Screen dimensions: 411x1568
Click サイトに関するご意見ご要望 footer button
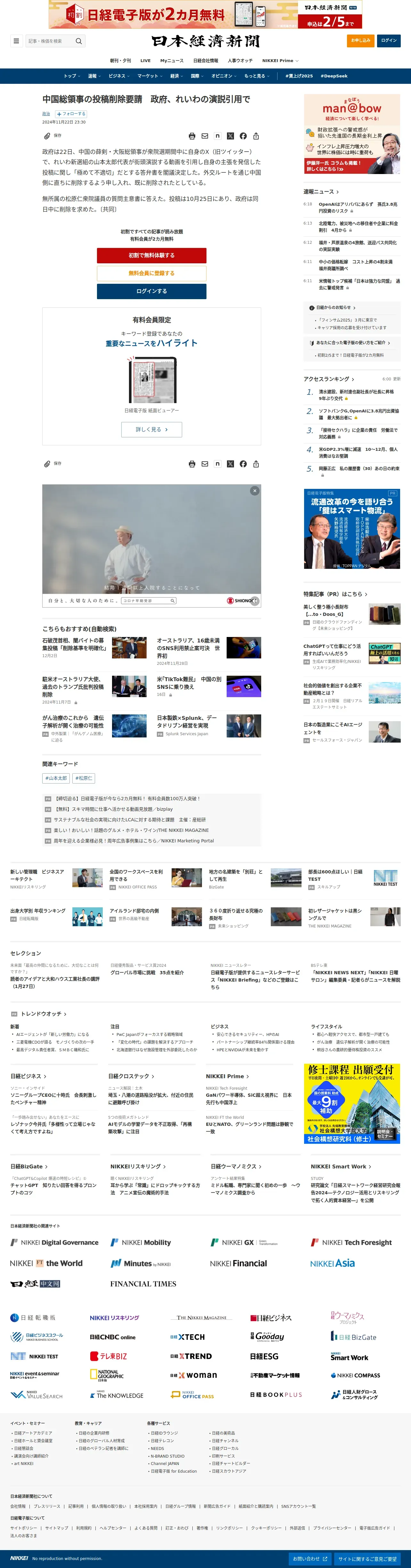click(x=367, y=1559)
